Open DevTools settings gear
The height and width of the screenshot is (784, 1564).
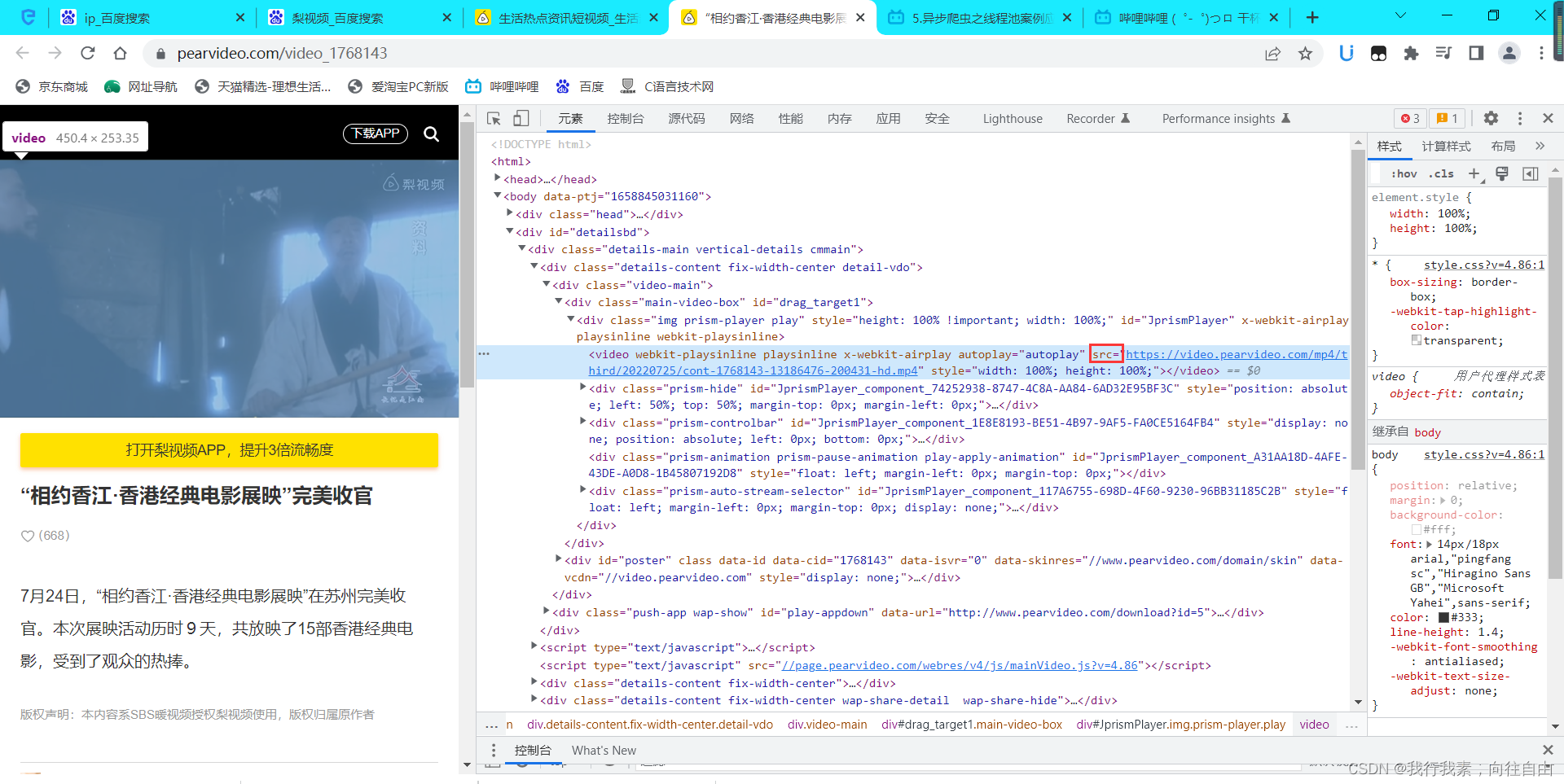(1491, 119)
